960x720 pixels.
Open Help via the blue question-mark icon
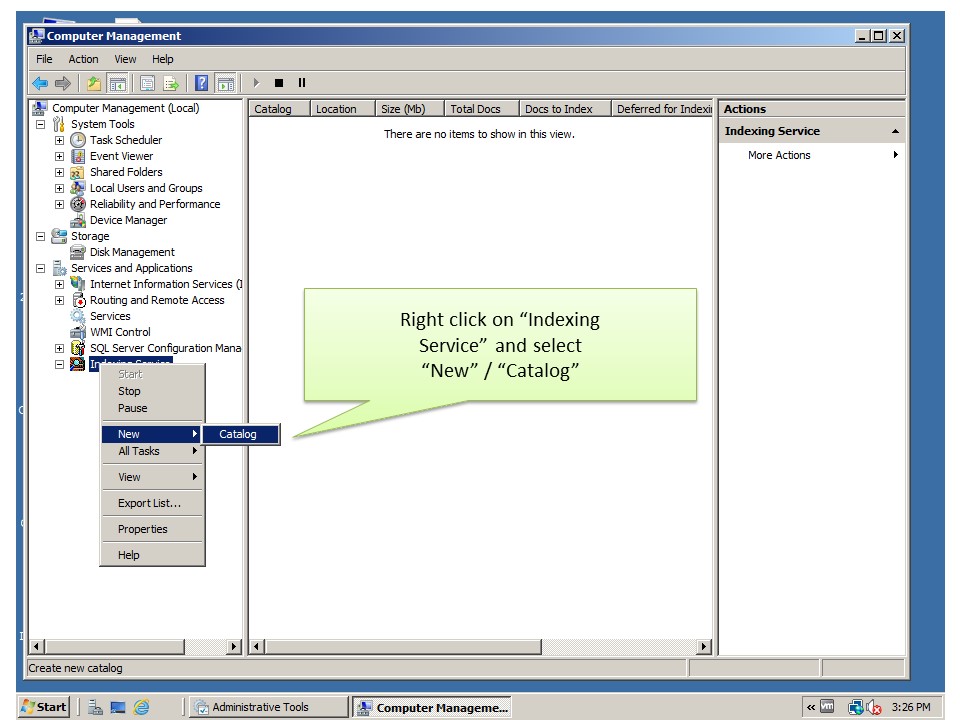click(201, 83)
